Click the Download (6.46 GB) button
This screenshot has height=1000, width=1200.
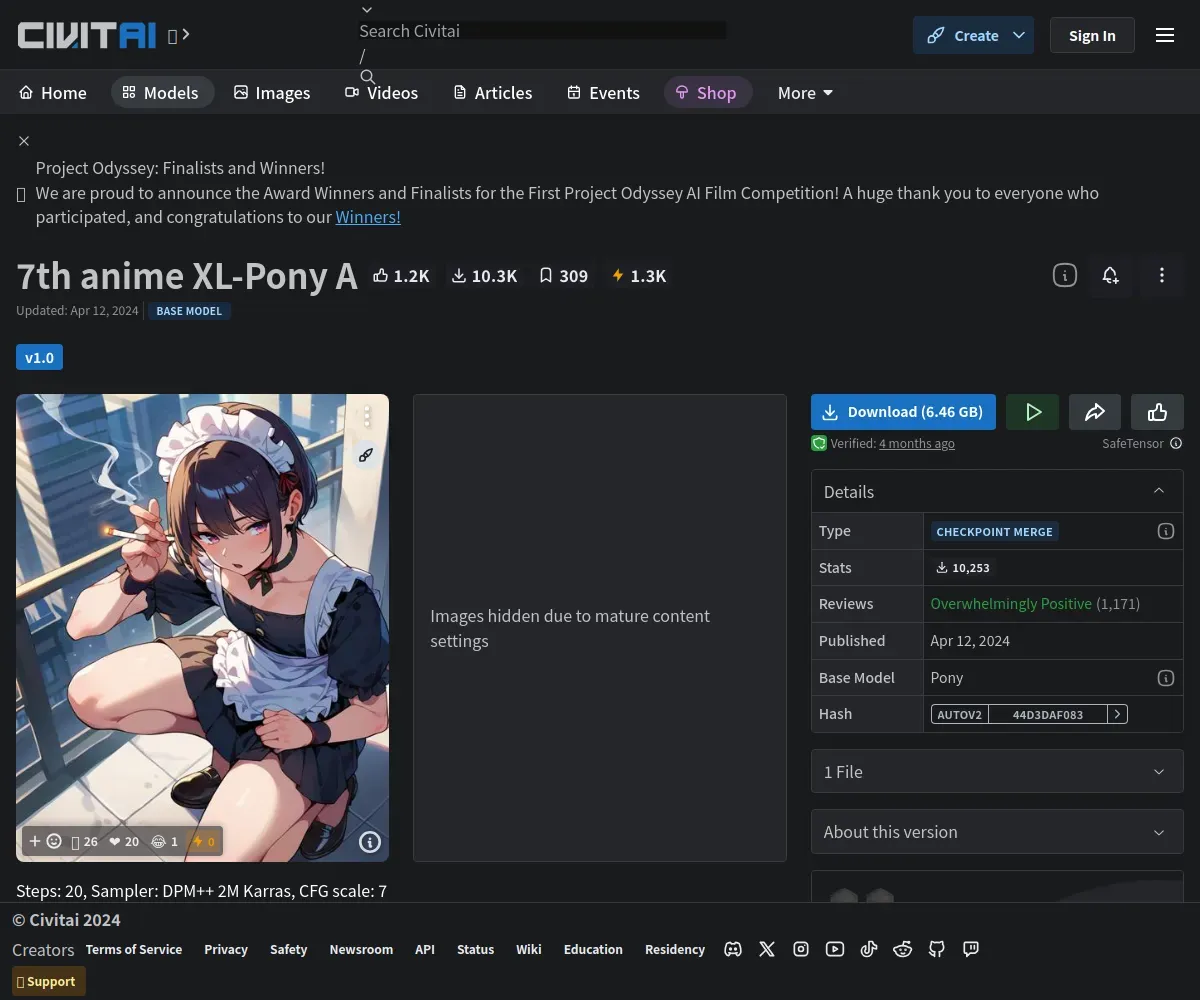pyautogui.click(x=903, y=412)
